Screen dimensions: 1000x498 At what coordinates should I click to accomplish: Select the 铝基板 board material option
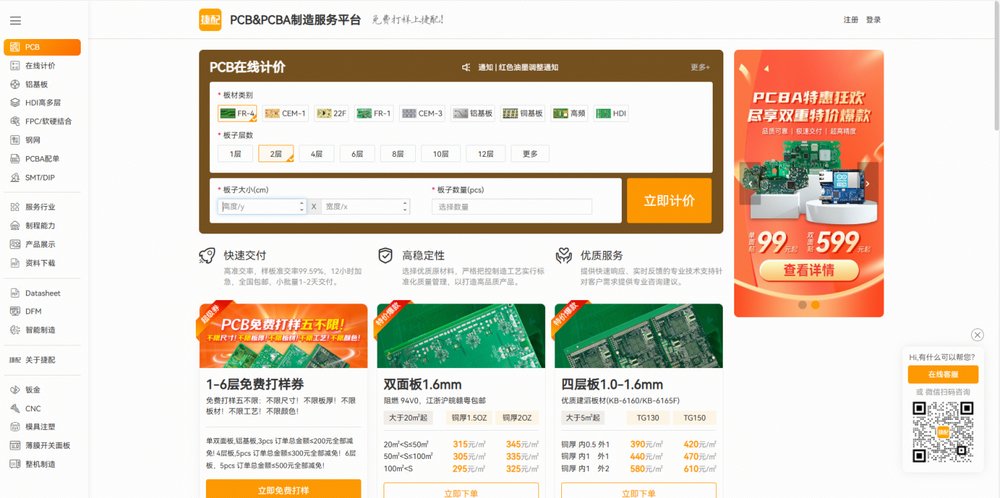pyautogui.click(x=473, y=113)
